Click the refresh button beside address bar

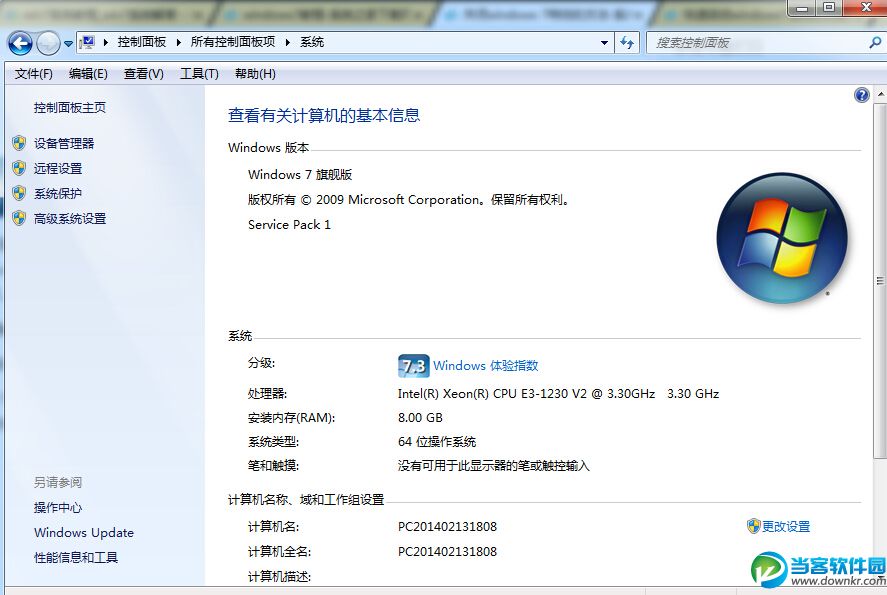point(627,42)
